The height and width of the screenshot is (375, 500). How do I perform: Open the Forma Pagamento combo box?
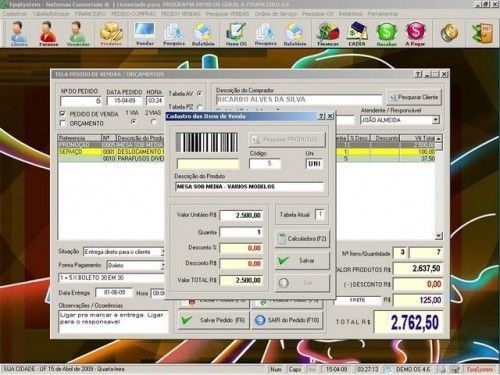click(135, 265)
